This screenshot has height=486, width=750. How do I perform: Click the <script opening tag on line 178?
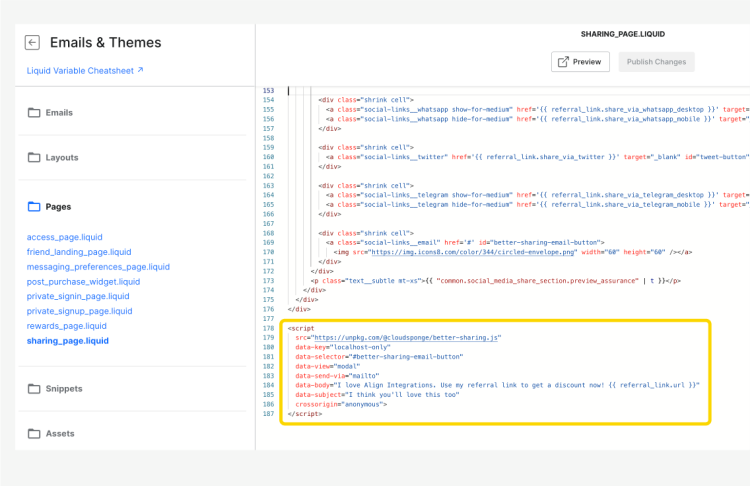pyautogui.click(x=301, y=328)
